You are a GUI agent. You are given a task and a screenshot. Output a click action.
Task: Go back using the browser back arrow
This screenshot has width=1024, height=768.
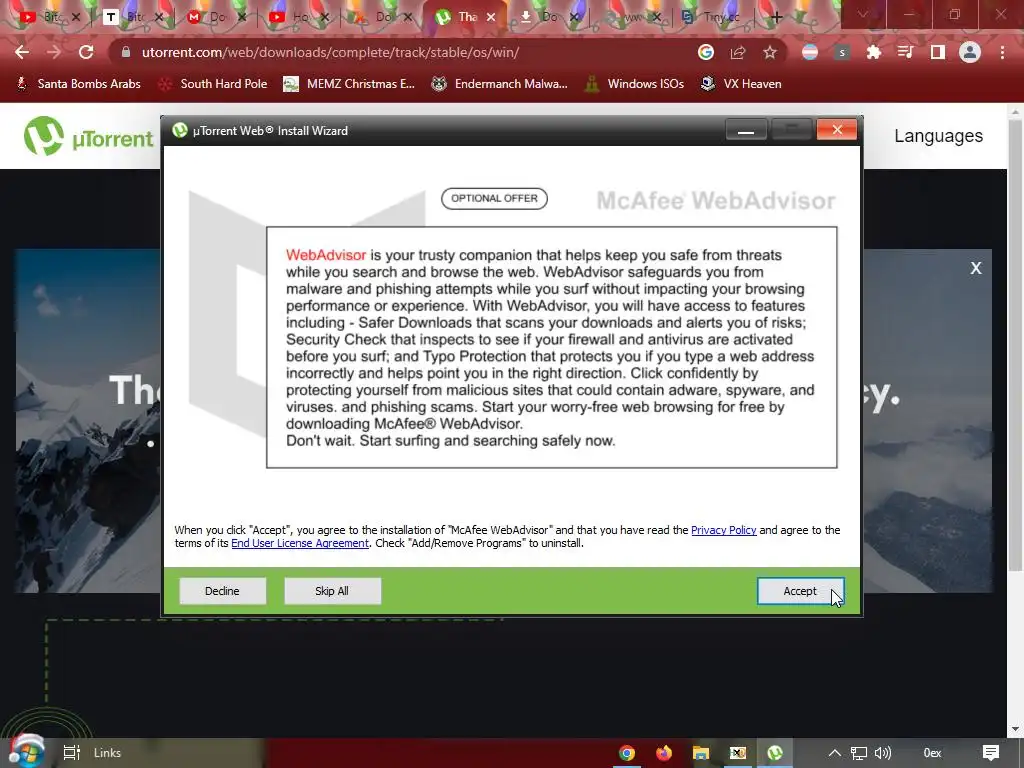pos(22,52)
